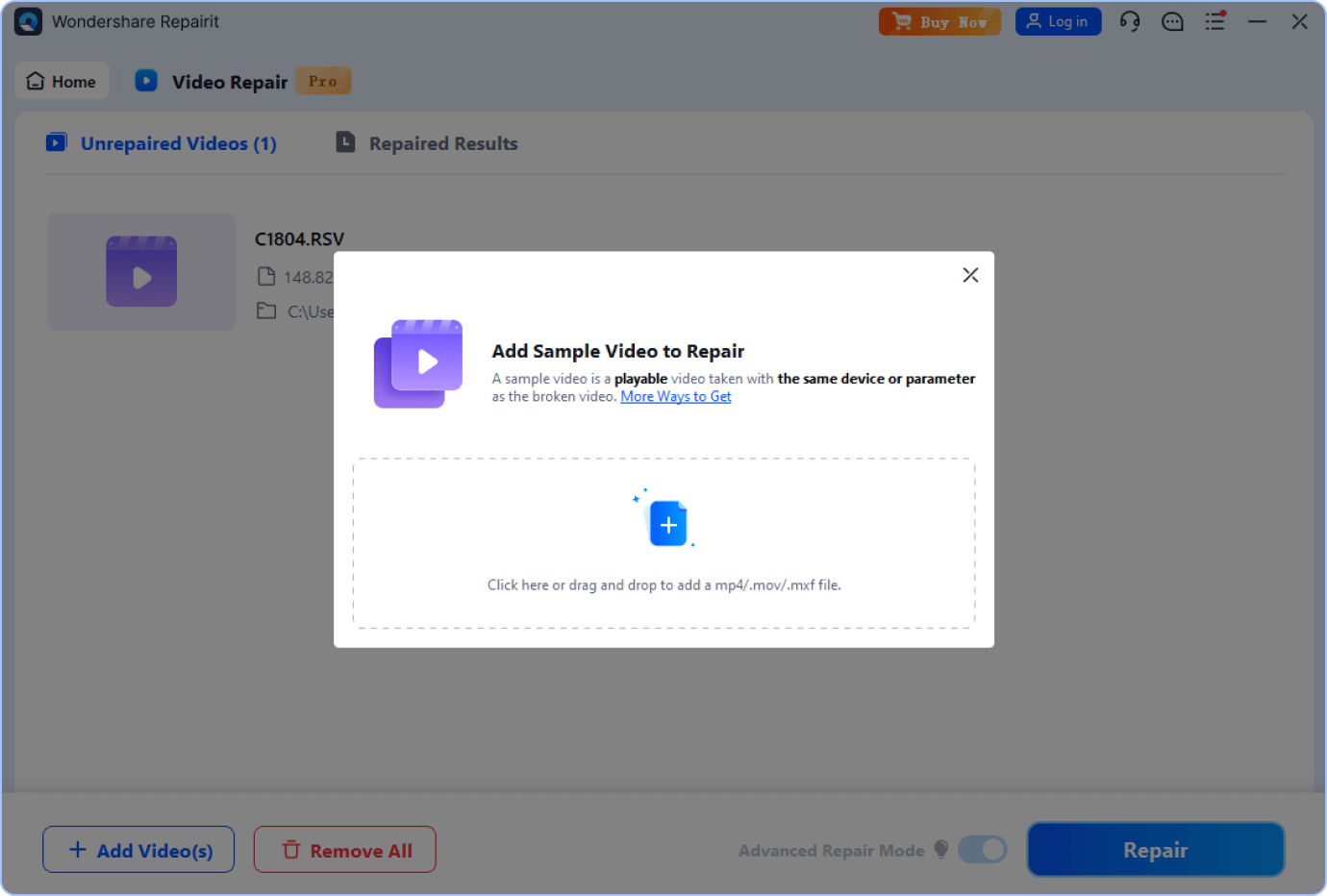Click the Repair button
This screenshot has width=1327, height=896.
1156,850
